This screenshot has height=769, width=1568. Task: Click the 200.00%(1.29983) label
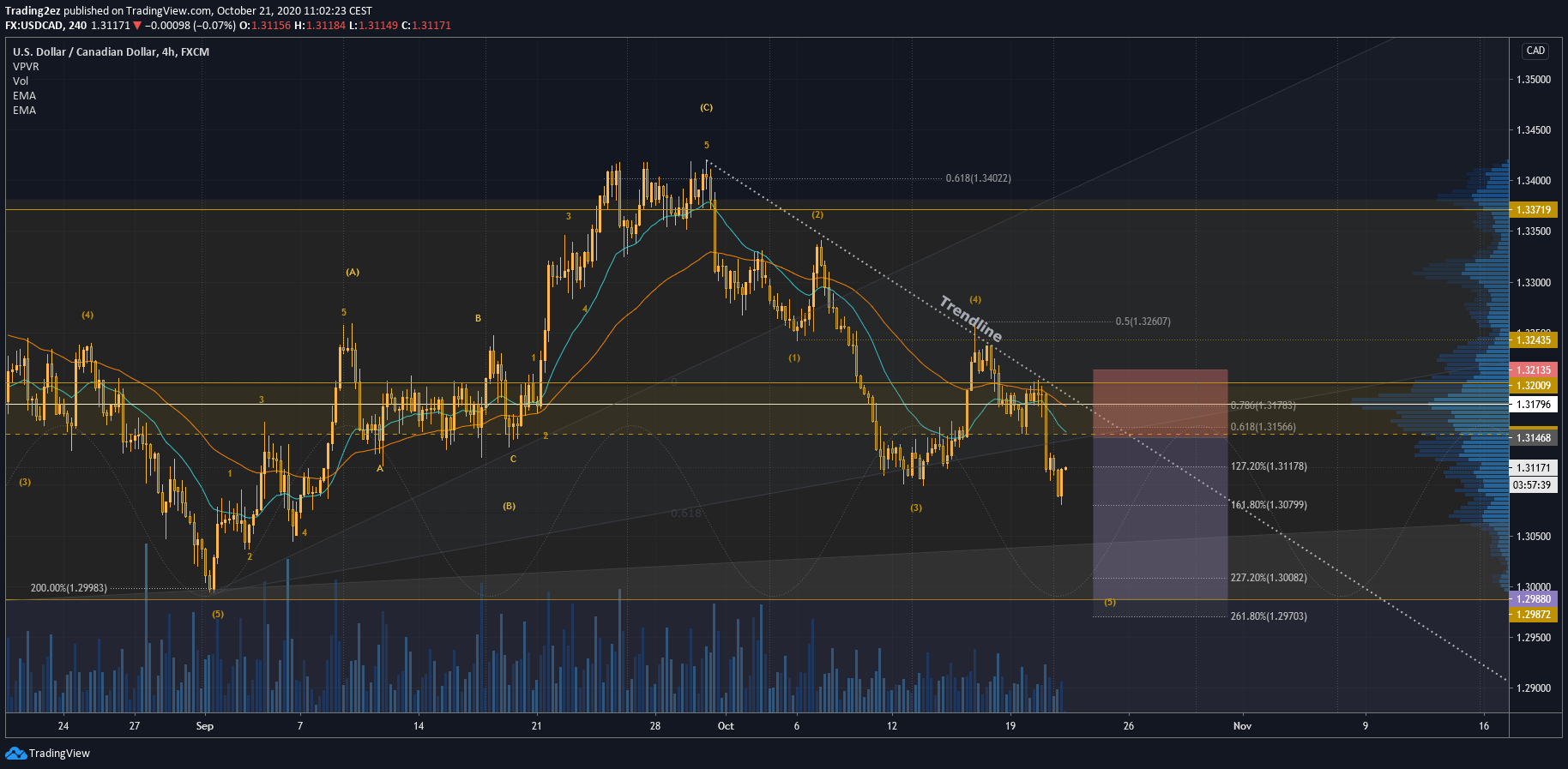click(x=69, y=588)
